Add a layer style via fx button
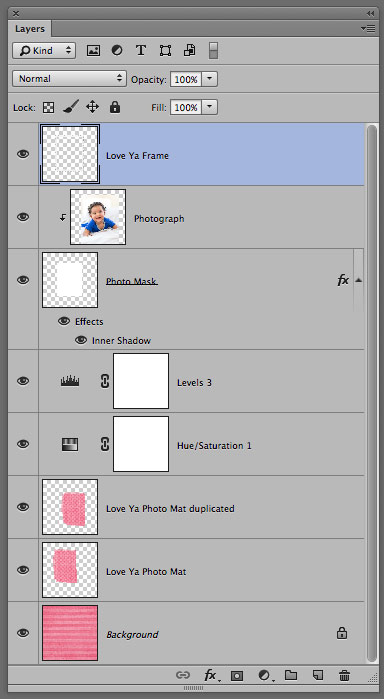Image resolution: width=384 pixels, height=699 pixels. [211, 675]
